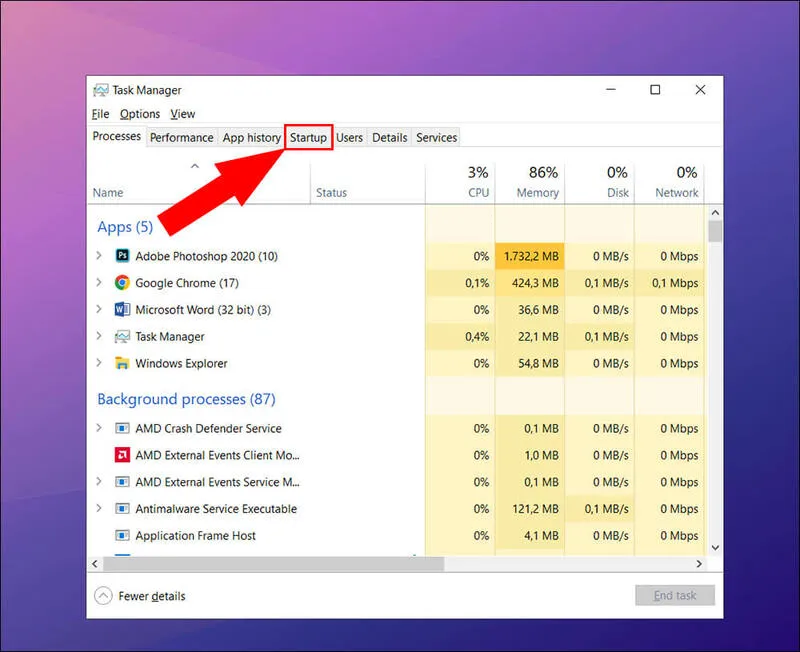The image size is (800, 652).
Task: Click the End task button
Action: pyautogui.click(x=675, y=595)
